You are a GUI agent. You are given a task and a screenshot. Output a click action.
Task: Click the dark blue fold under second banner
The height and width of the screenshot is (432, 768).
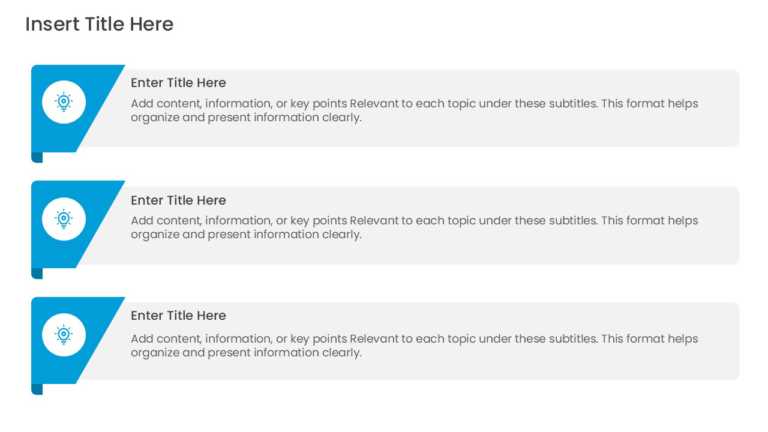coord(37,273)
